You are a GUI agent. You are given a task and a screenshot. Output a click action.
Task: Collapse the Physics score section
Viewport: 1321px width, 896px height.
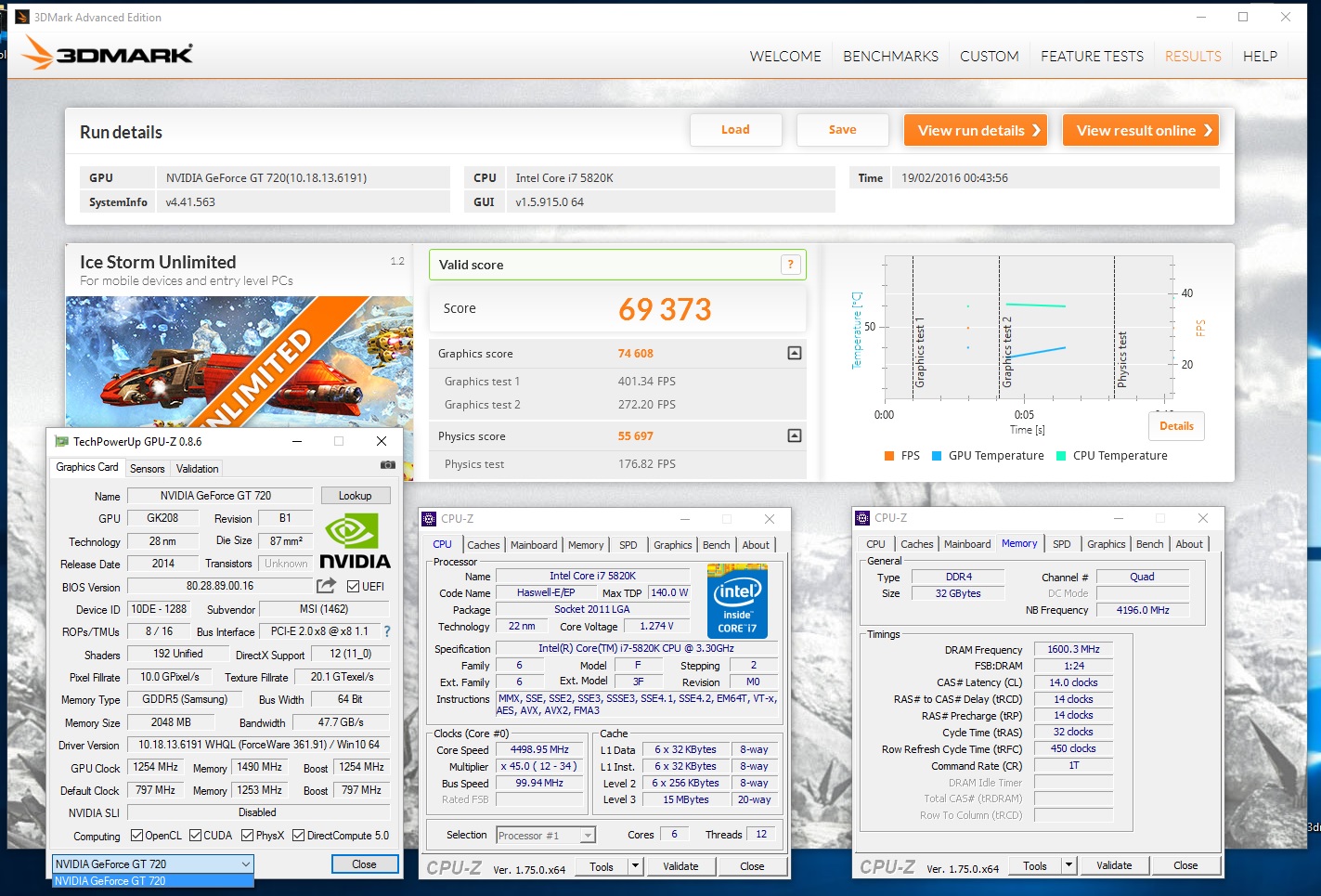pos(794,435)
